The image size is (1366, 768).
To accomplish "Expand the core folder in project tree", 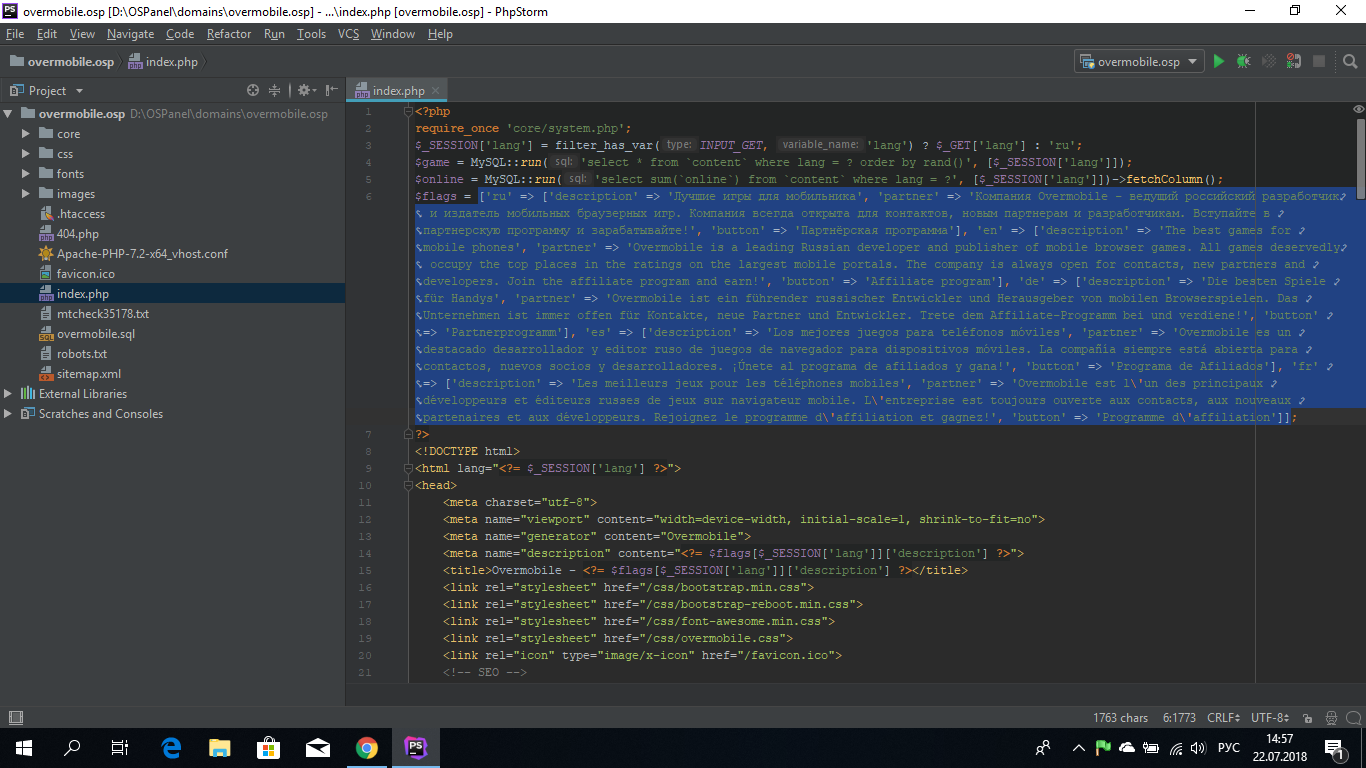I will [x=26, y=134].
